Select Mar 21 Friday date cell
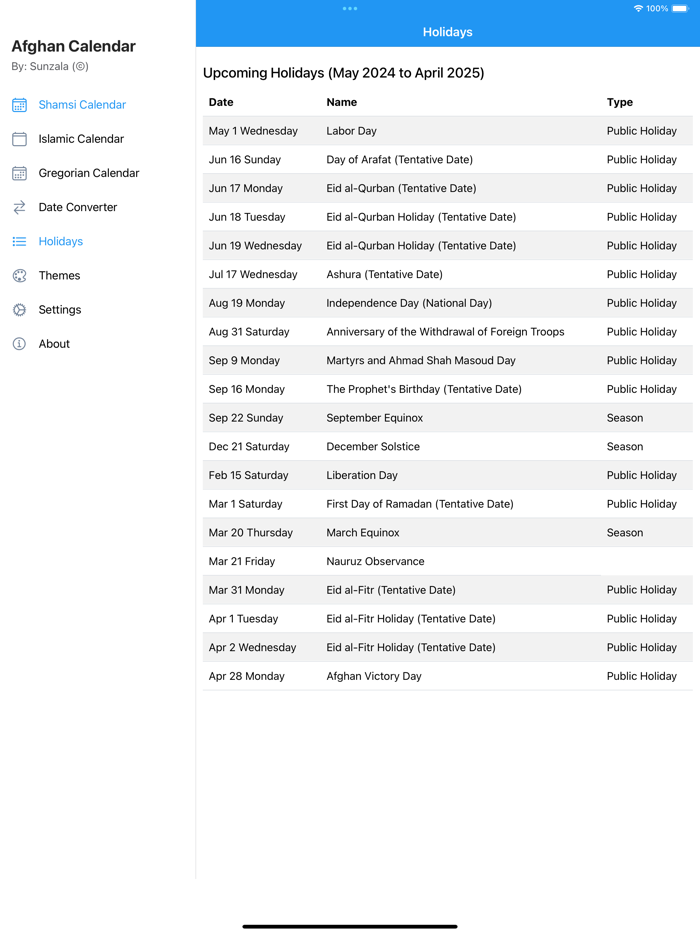Viewport: 700px width, 934px height. point(242,562)
